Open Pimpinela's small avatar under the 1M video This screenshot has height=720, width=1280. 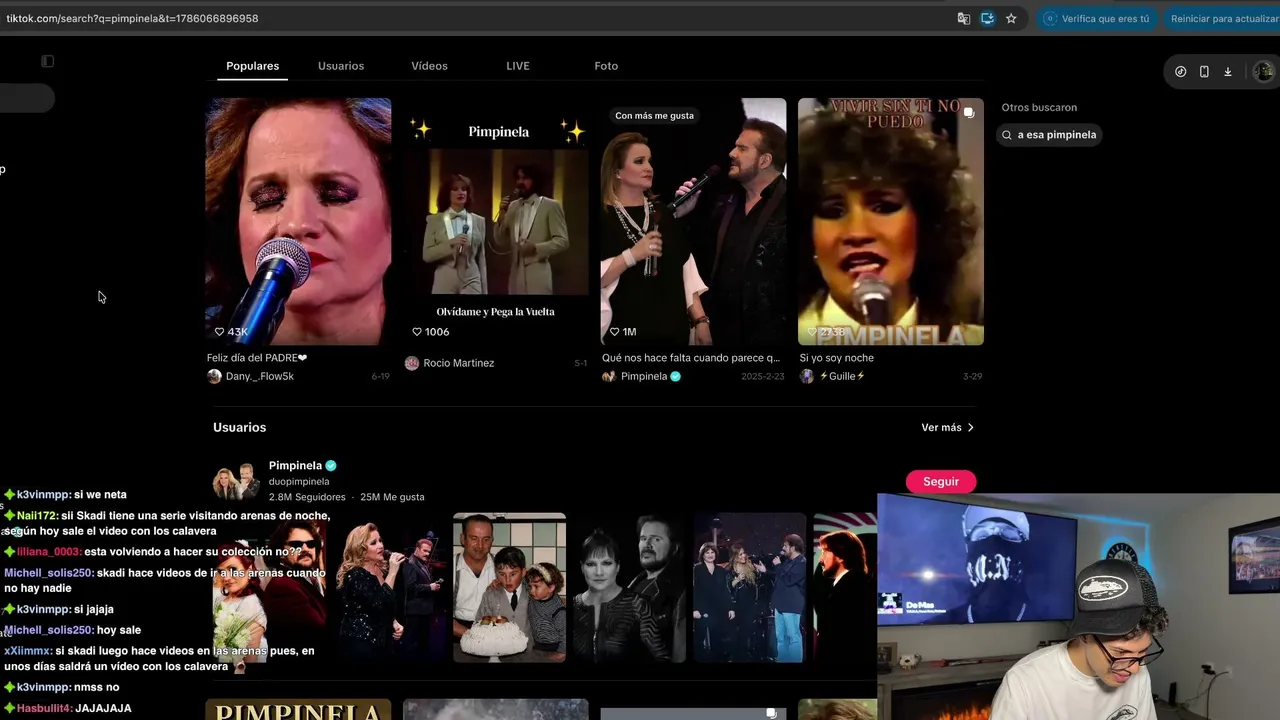(x=609, y=376)
